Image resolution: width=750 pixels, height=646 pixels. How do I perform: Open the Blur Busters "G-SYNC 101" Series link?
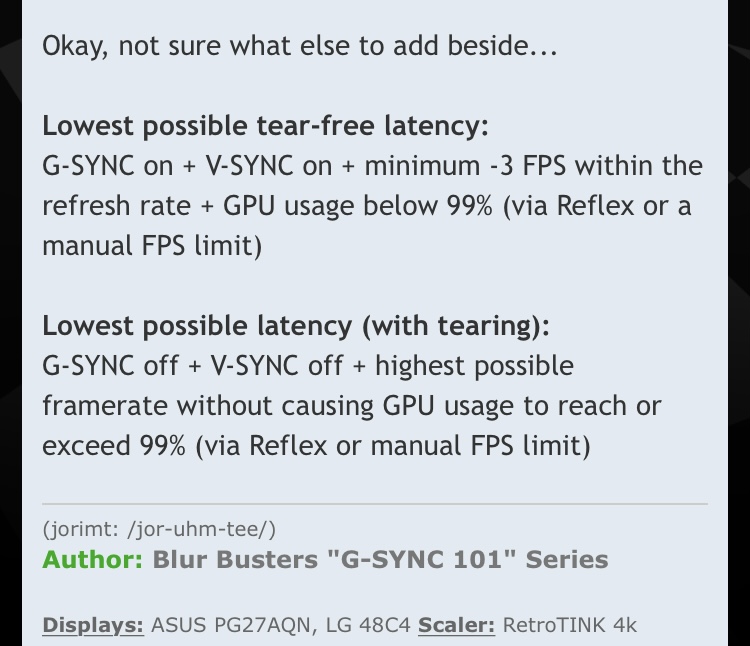(x=380, y=559)
